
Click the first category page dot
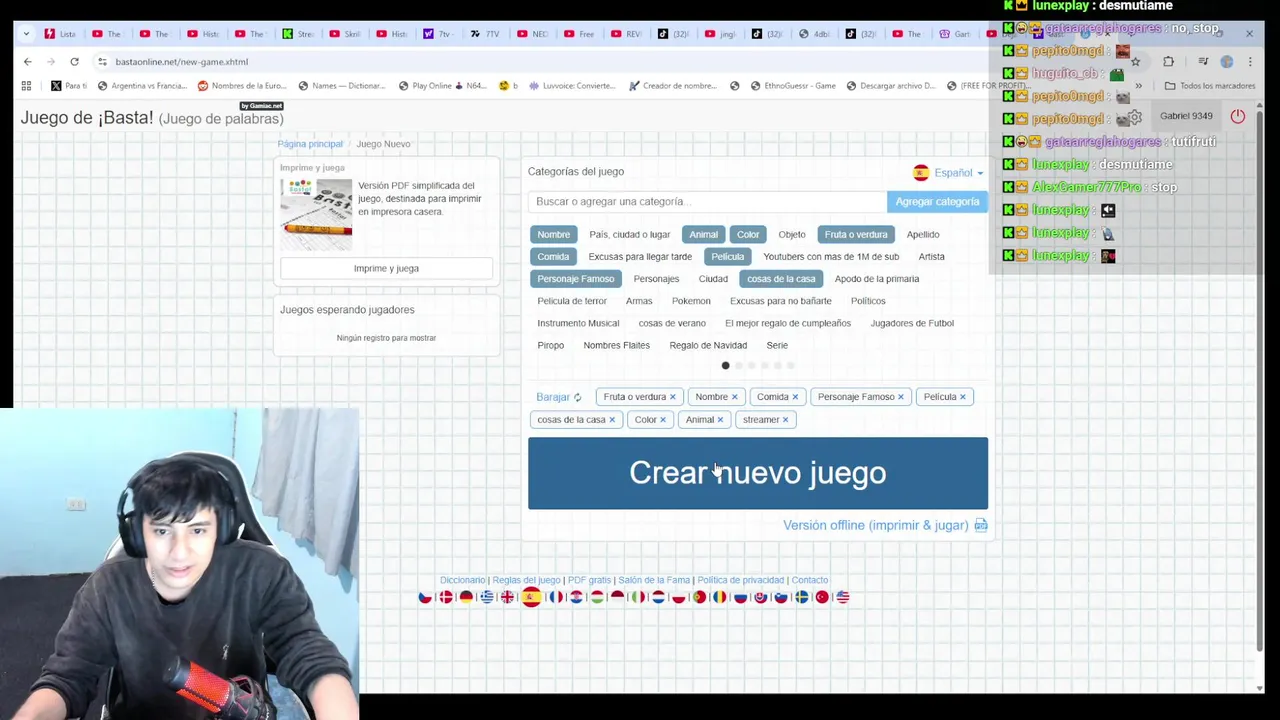click(x=725, y=366)
